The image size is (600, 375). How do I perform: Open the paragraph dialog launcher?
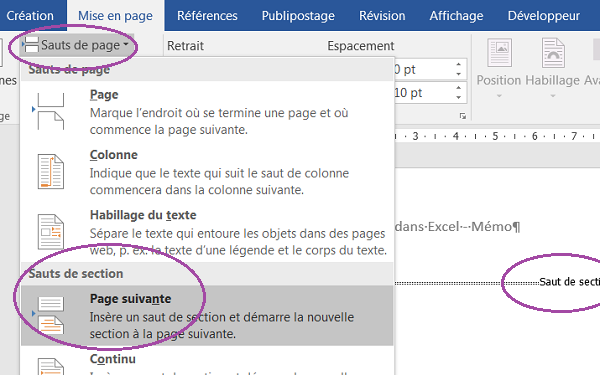coord(463,116)
